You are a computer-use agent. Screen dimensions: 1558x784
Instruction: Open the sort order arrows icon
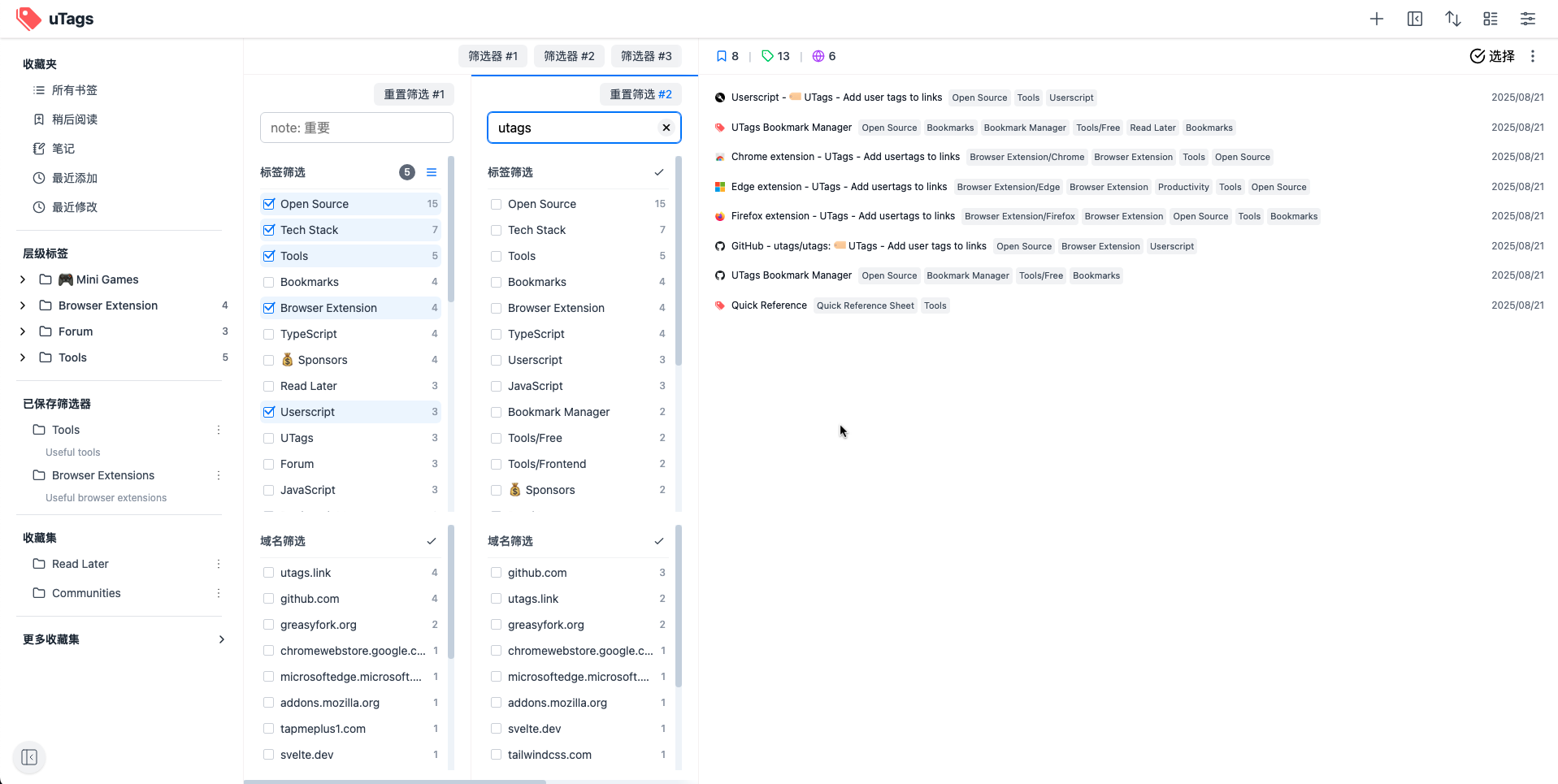[x=1453, y=19]
